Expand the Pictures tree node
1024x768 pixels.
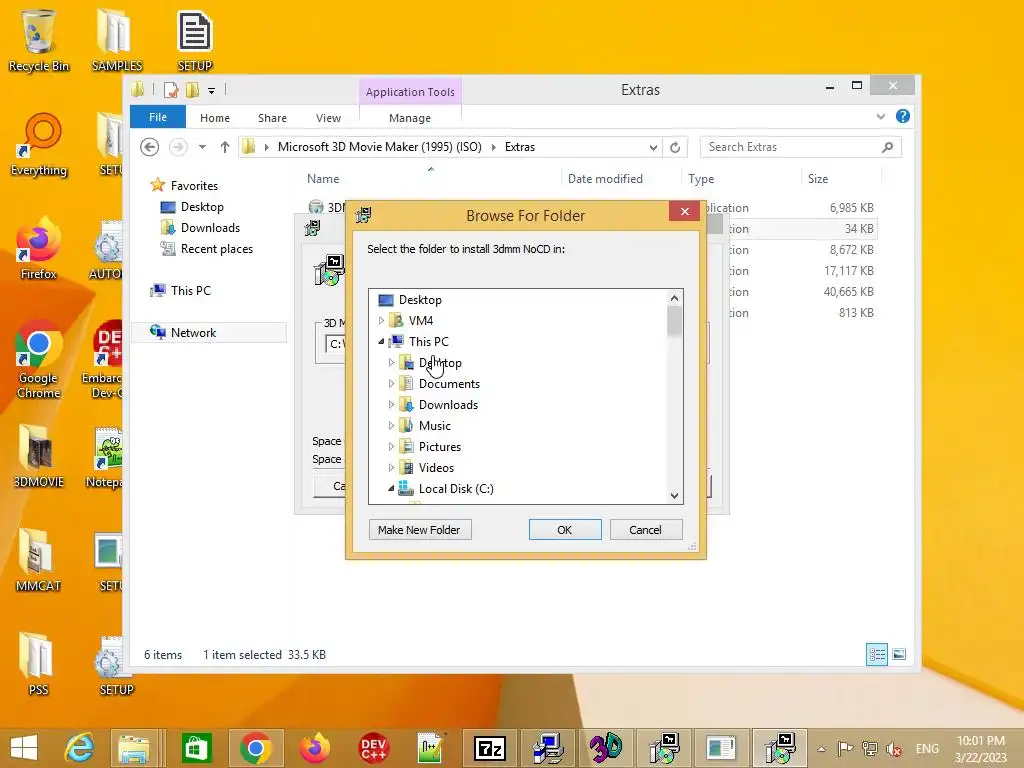click(391, 447)
